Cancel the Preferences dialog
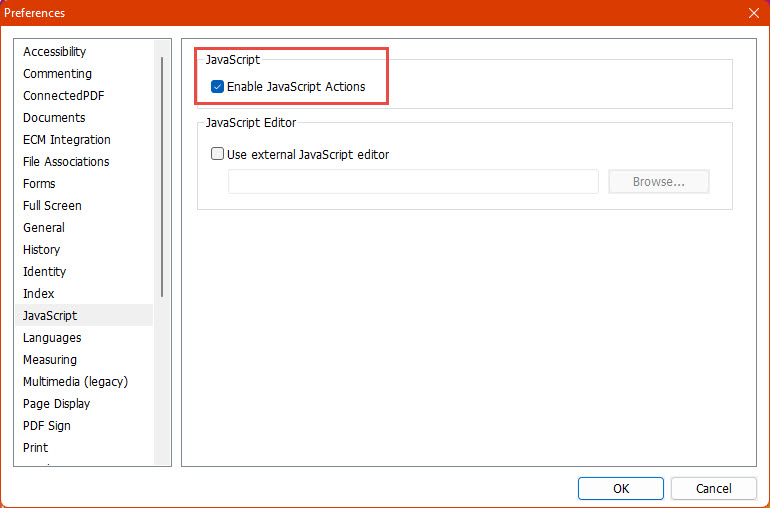The image size is (770, 508). tap(714, 488)
